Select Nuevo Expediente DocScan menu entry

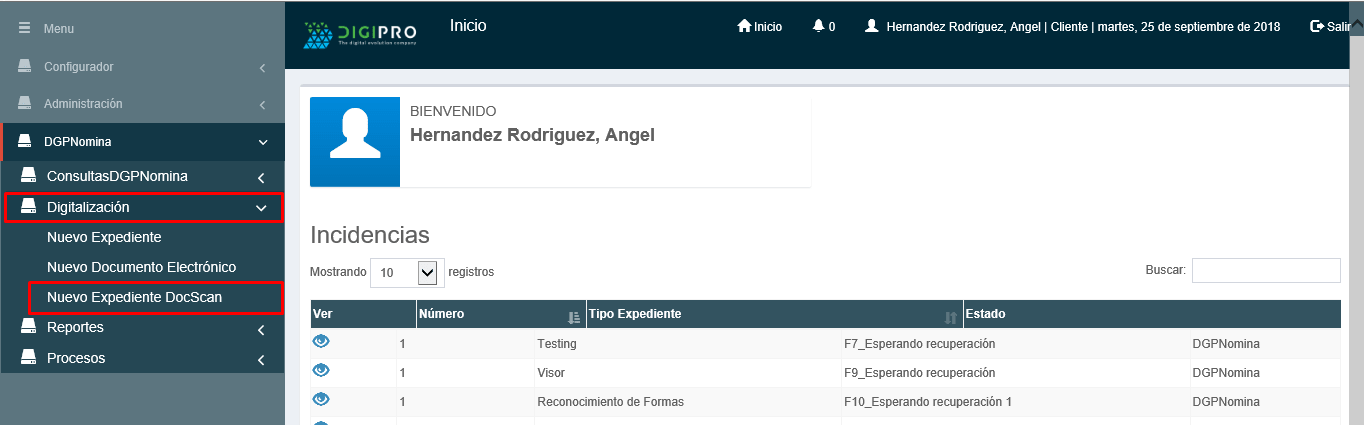coord(134,297)
